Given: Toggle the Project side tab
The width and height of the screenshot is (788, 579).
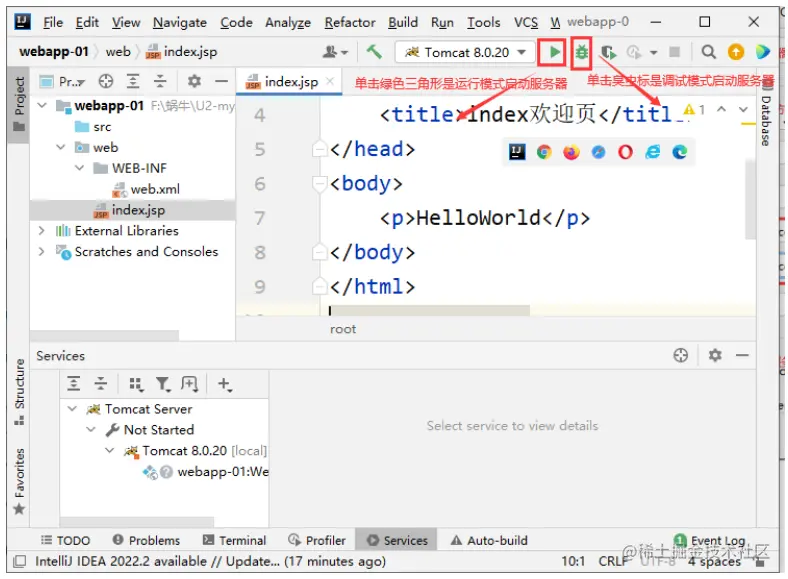Looking at the screenshot, I should (19, 103).
